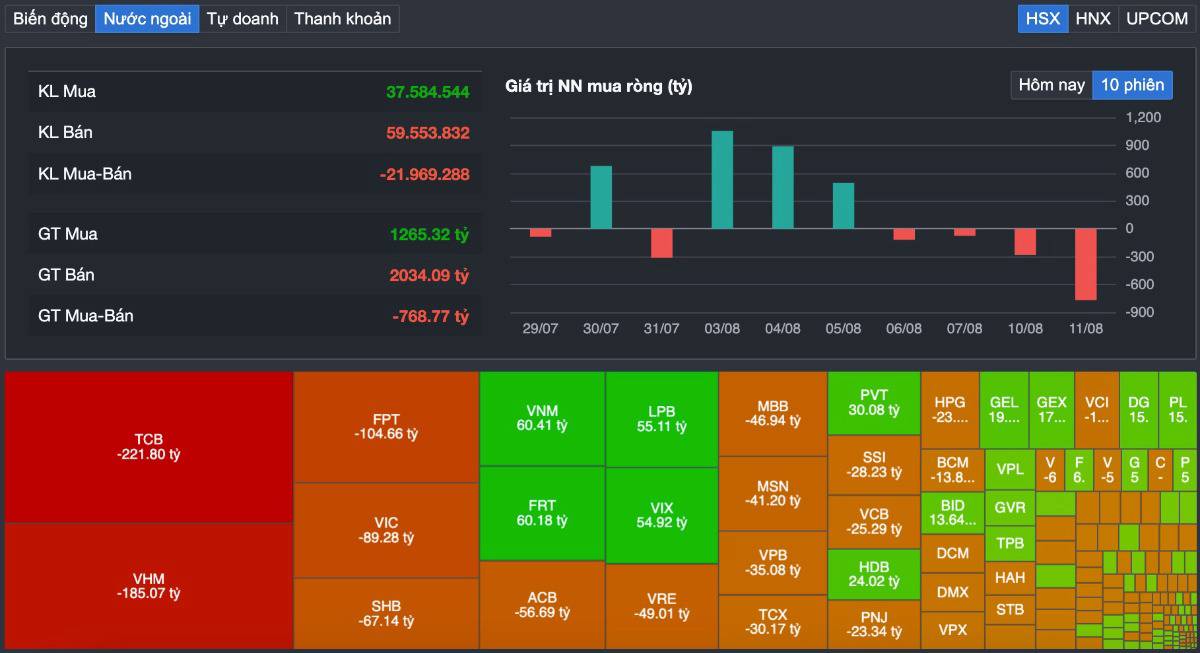Select the HSX exchange button

click(1043, 18)
